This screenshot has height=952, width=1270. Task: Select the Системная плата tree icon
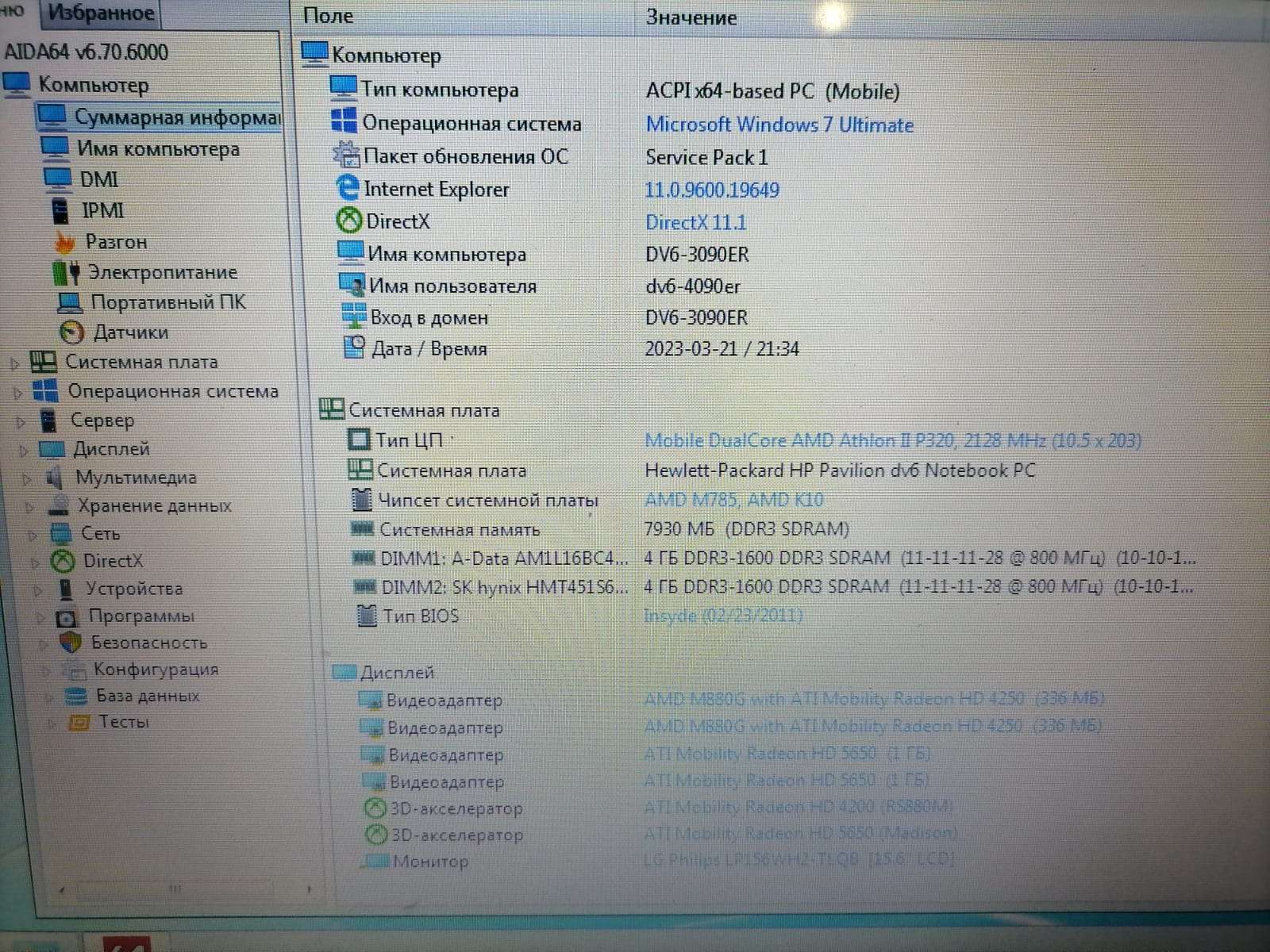(43, 362)
